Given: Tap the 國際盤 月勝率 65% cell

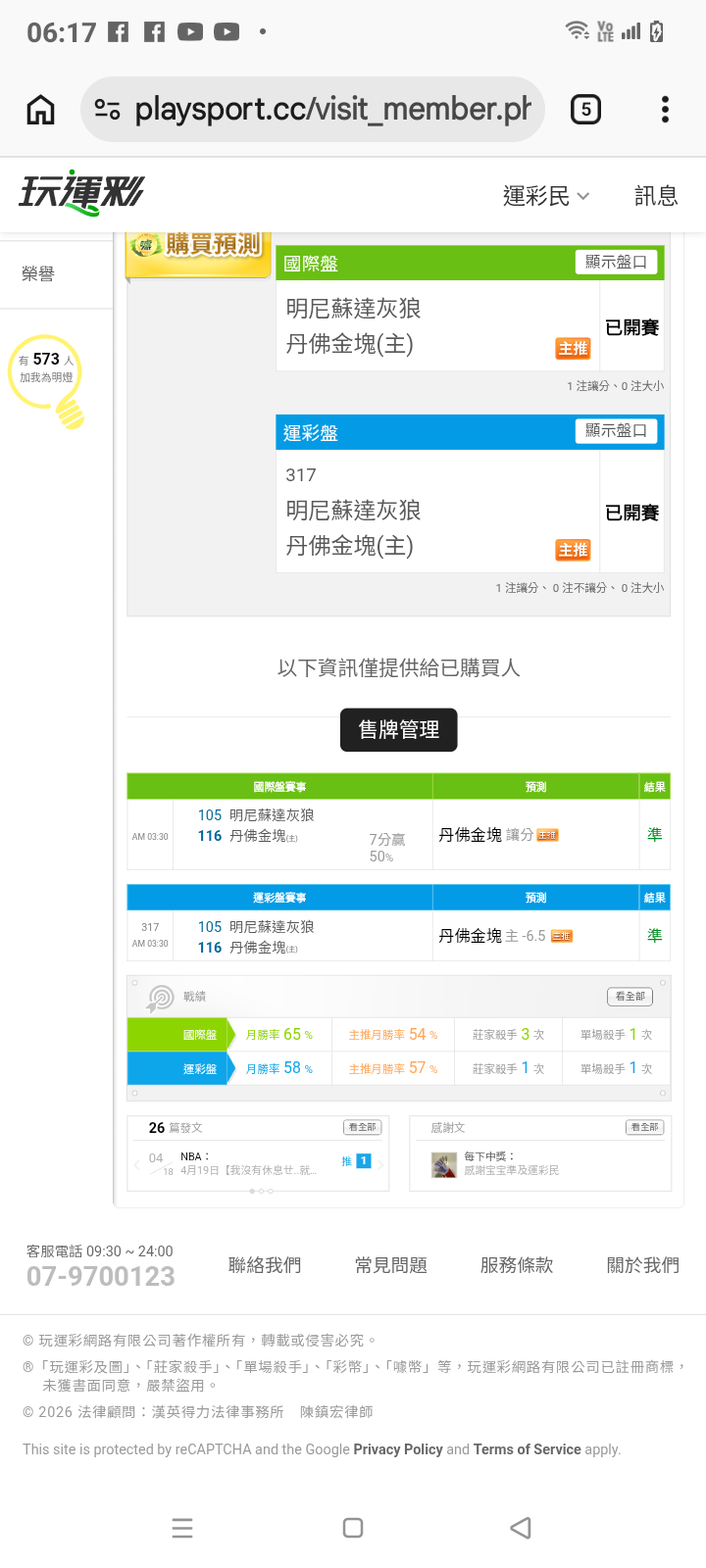Looking at the screenshot, I should click(x=279, y=1035).
